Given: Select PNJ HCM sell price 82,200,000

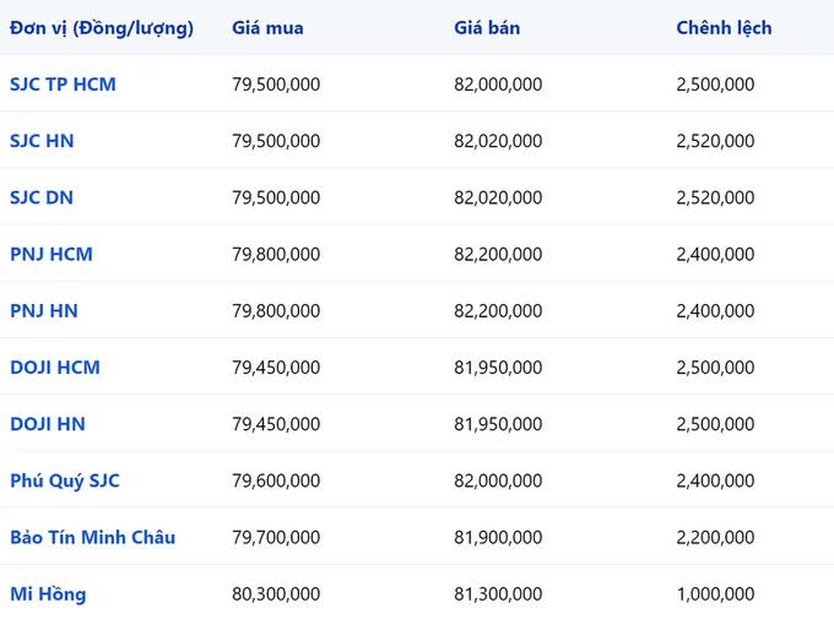Looking at the screenshot, I should pos(498,254).
